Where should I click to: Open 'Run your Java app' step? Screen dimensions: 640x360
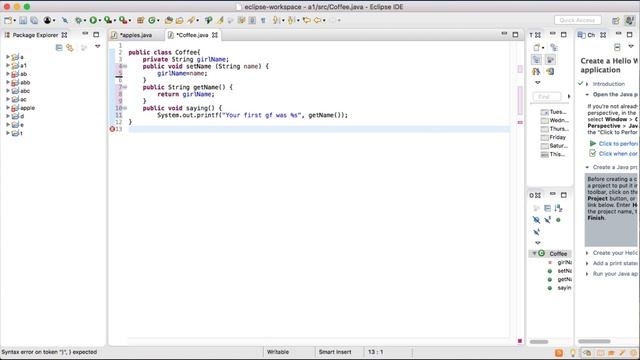(615, 274)
